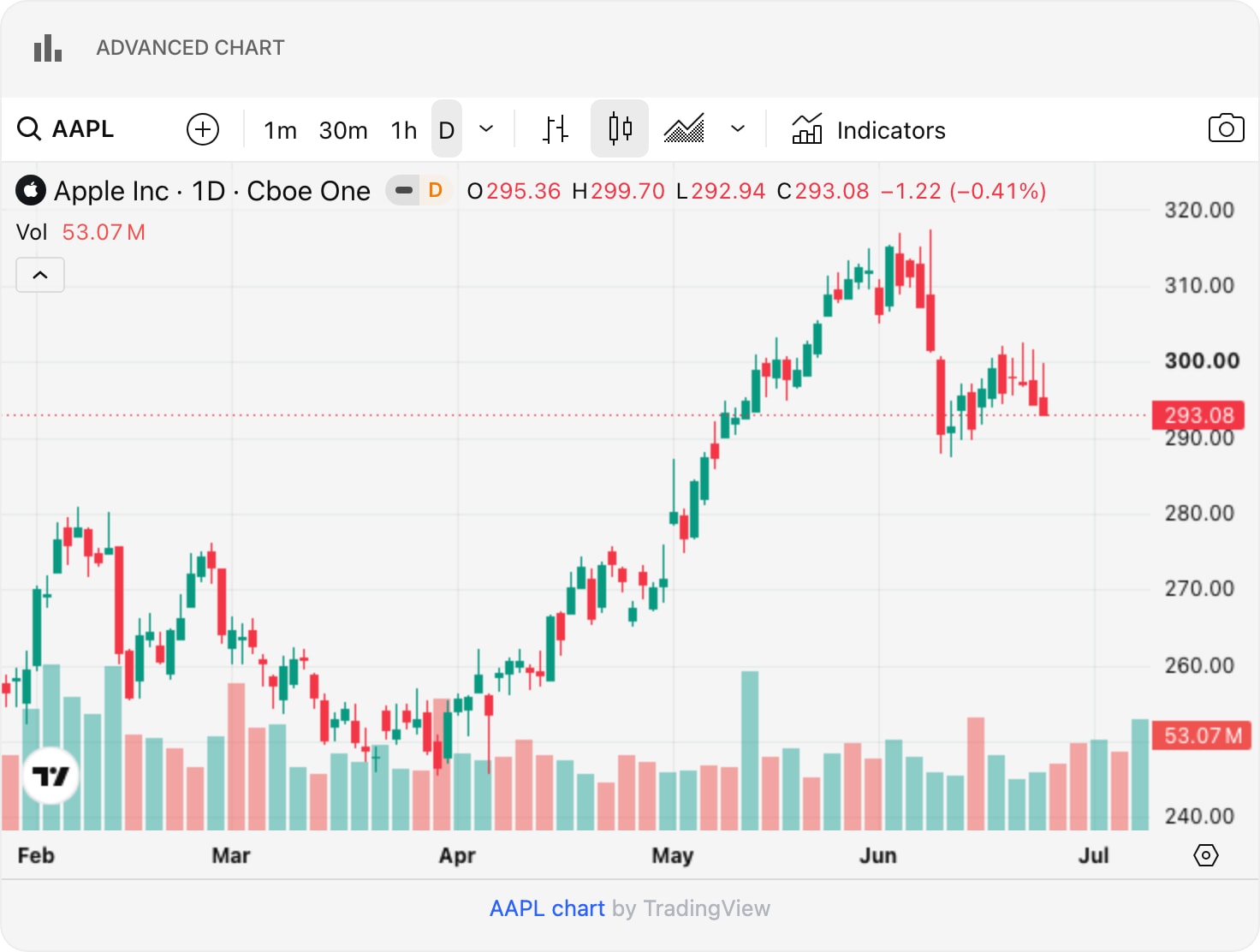
Task: Click the −1.22 (−0.41%) change value
Action: [964, 191]
